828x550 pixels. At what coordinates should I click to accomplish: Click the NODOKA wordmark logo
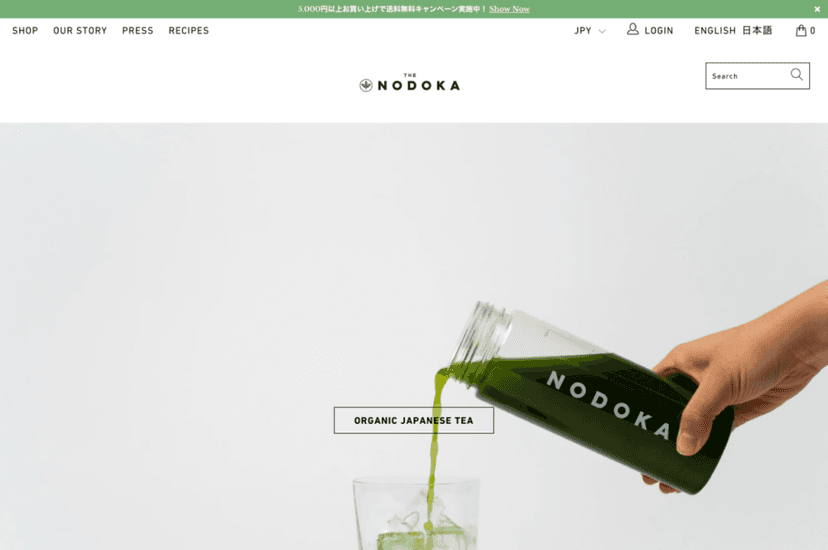pos(418,85)
